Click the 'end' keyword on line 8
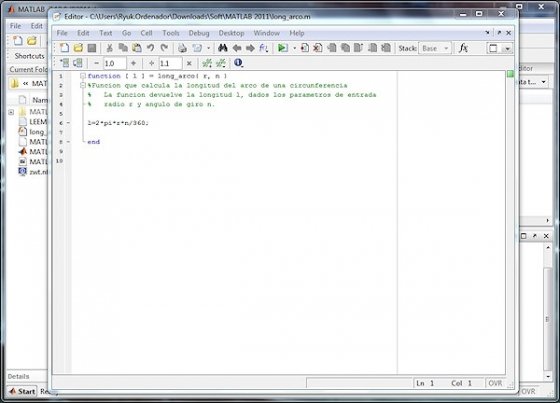Image resolution: width=560 pixels, height=403 pixels. coord(94,142)
